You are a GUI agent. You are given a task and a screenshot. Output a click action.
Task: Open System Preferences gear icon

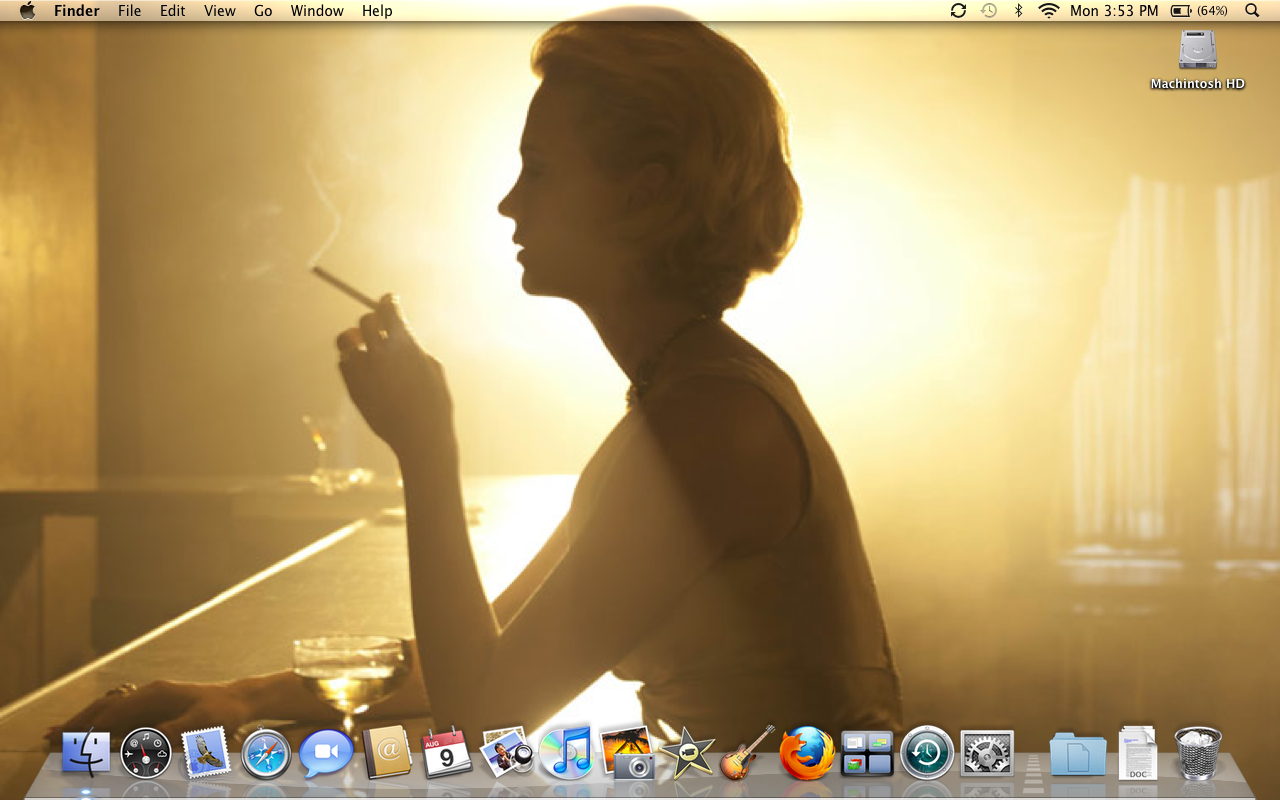coord(987,753)
